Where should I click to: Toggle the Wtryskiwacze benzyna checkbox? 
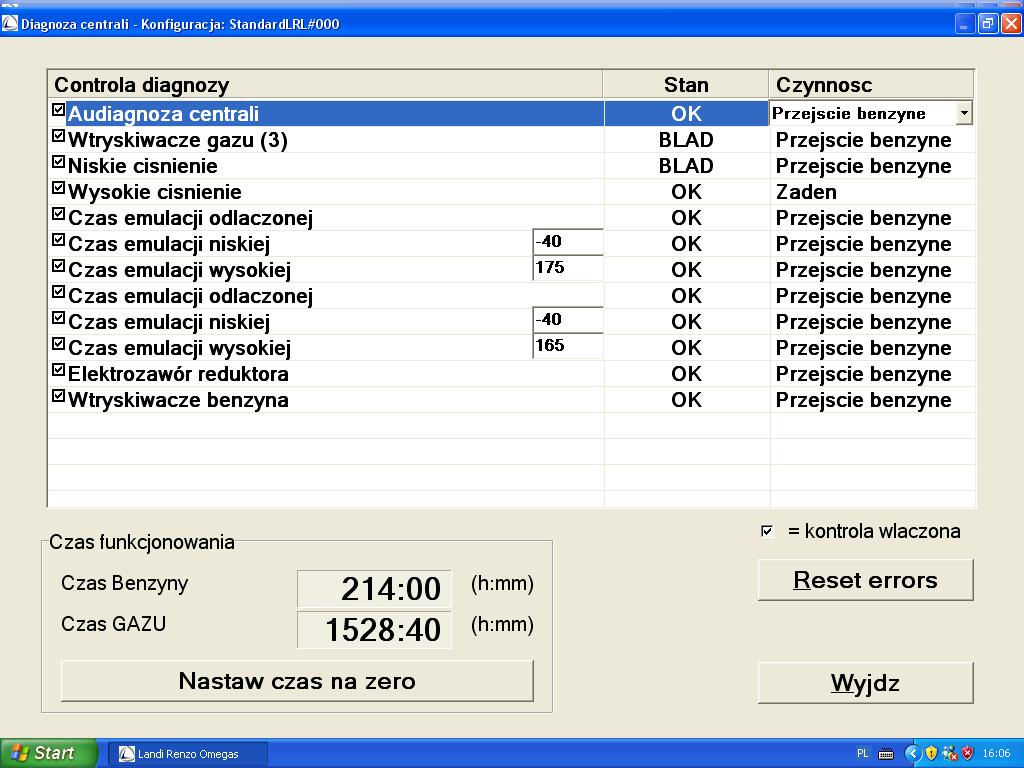(x=59, y=396)
